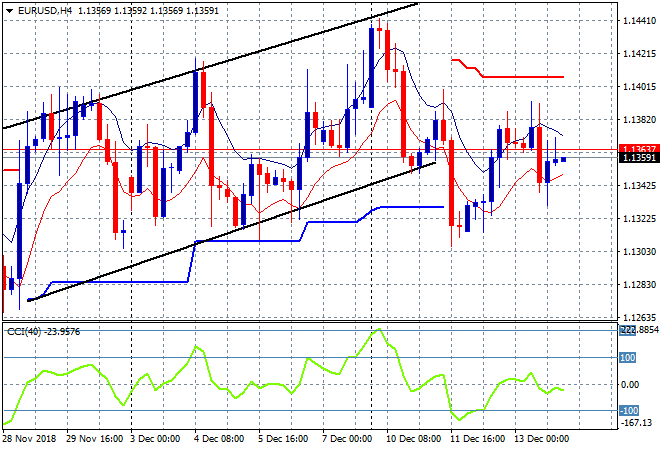This screenshot has height=450, width=660.
Task: Click the 28 Nov 2018 date label
Action: coord(29,439)
